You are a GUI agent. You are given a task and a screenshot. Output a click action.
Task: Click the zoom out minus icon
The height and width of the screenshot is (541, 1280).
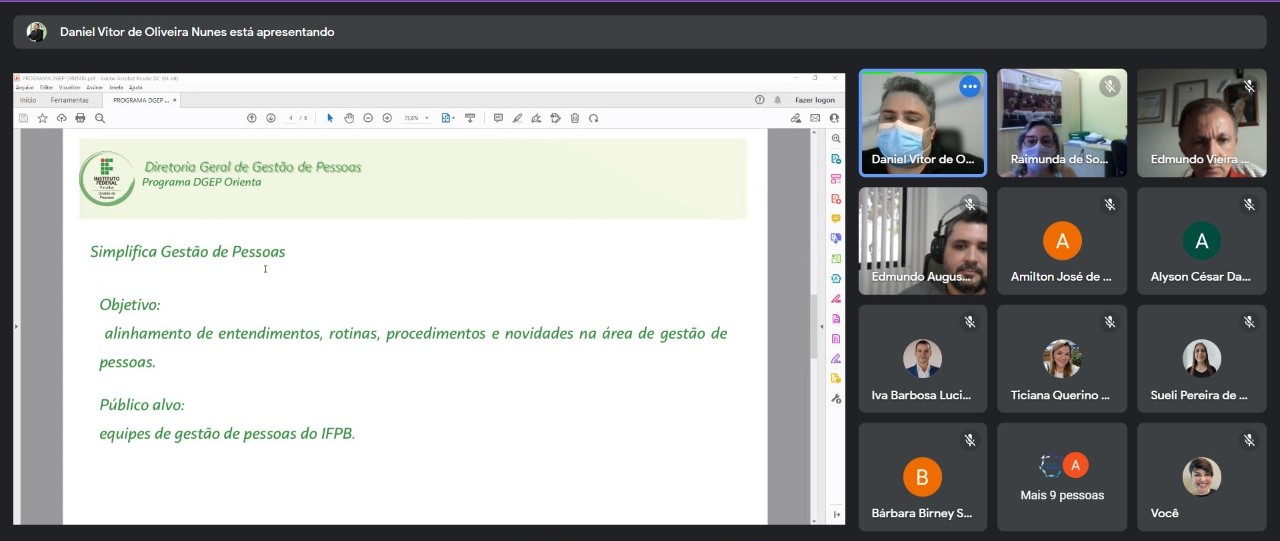click(x=368, y=118)
